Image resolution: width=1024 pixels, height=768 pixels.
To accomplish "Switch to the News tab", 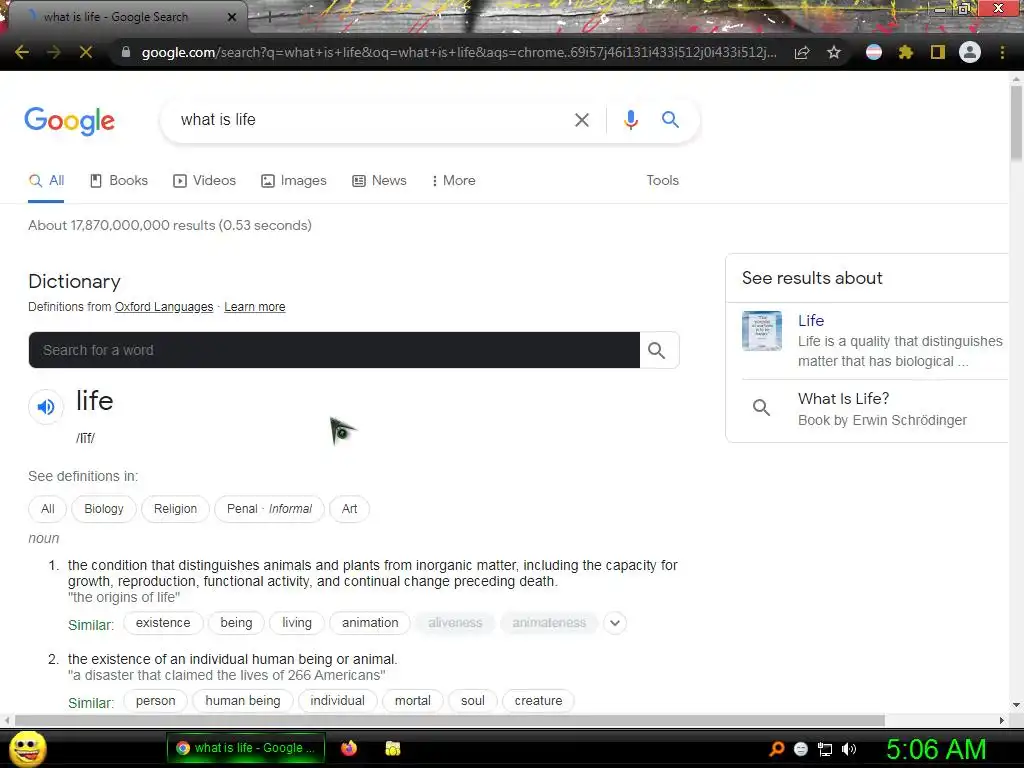I will click(379, 181).
